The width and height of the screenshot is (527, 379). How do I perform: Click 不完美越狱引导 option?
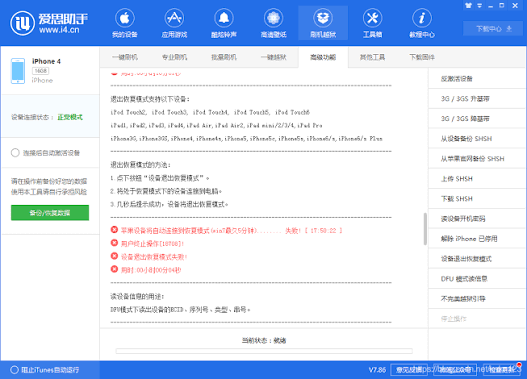click(x=477, y=299)
